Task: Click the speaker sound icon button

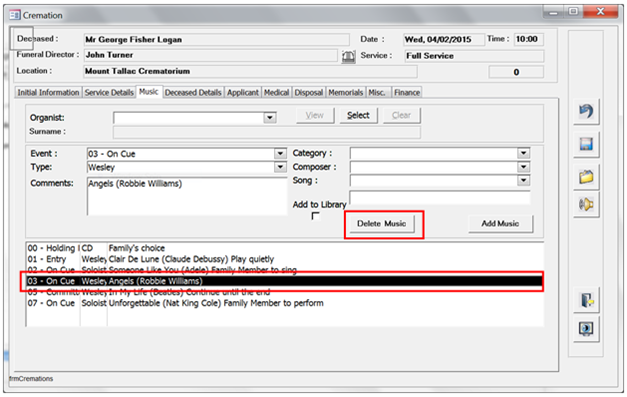Action: [x=586, y=205]
